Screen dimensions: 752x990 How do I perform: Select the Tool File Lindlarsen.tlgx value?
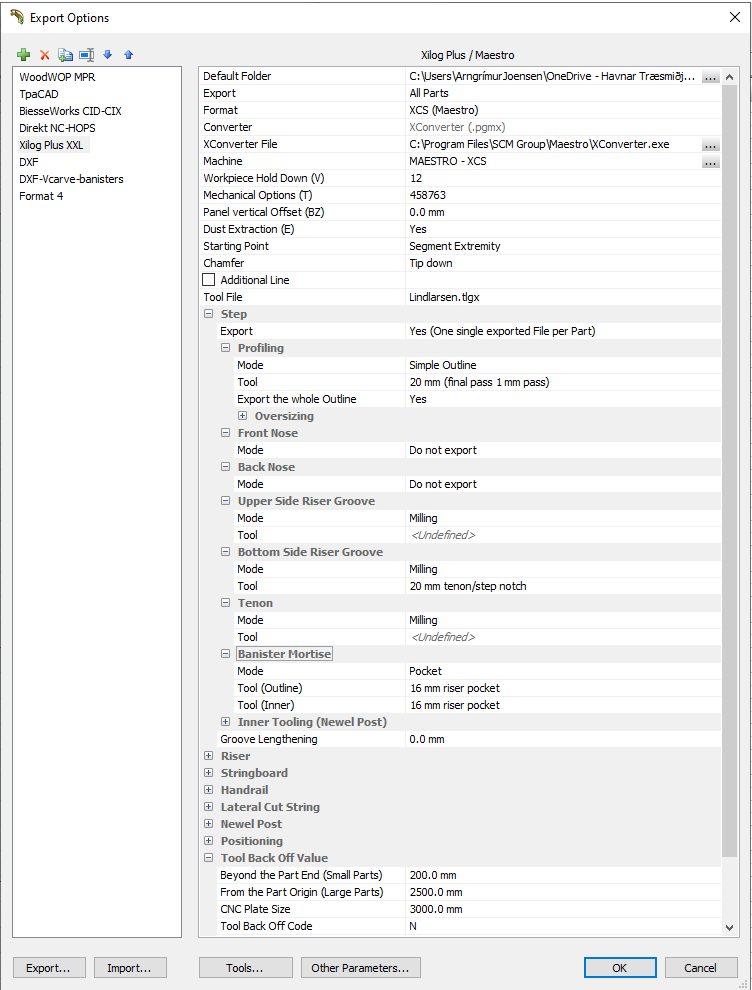tap(563, 297)
